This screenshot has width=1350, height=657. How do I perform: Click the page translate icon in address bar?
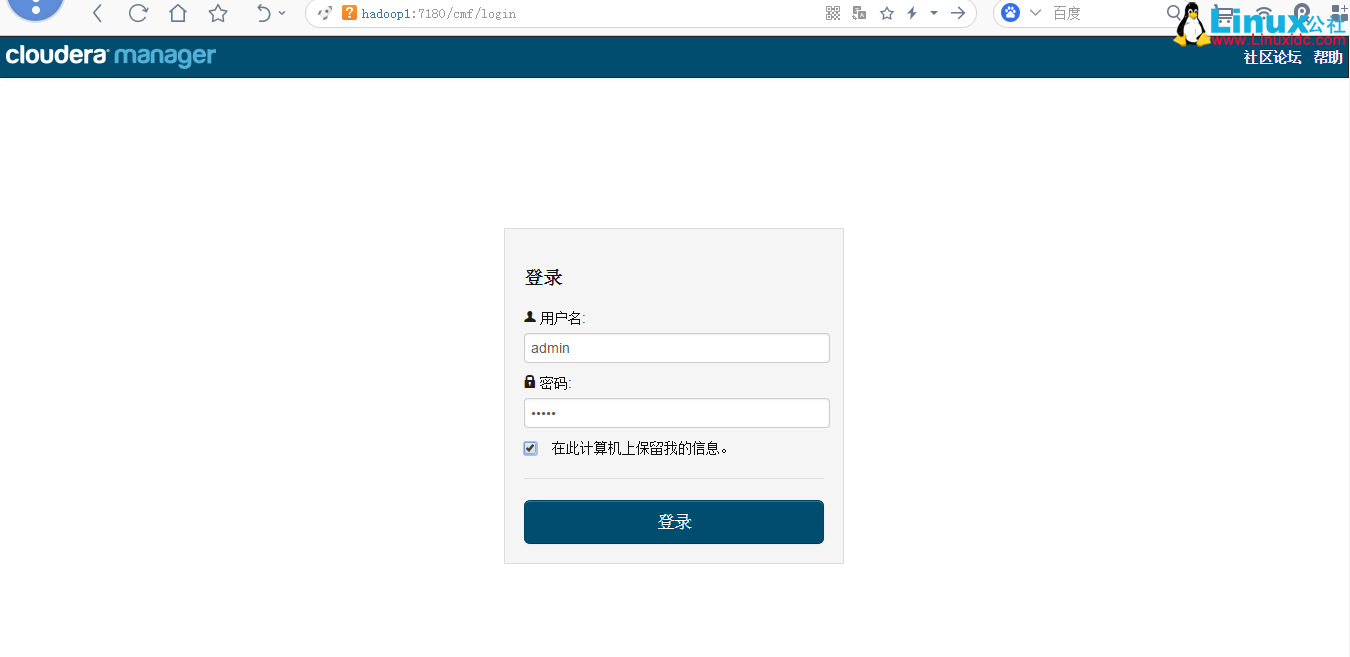(x=857, y=13)
